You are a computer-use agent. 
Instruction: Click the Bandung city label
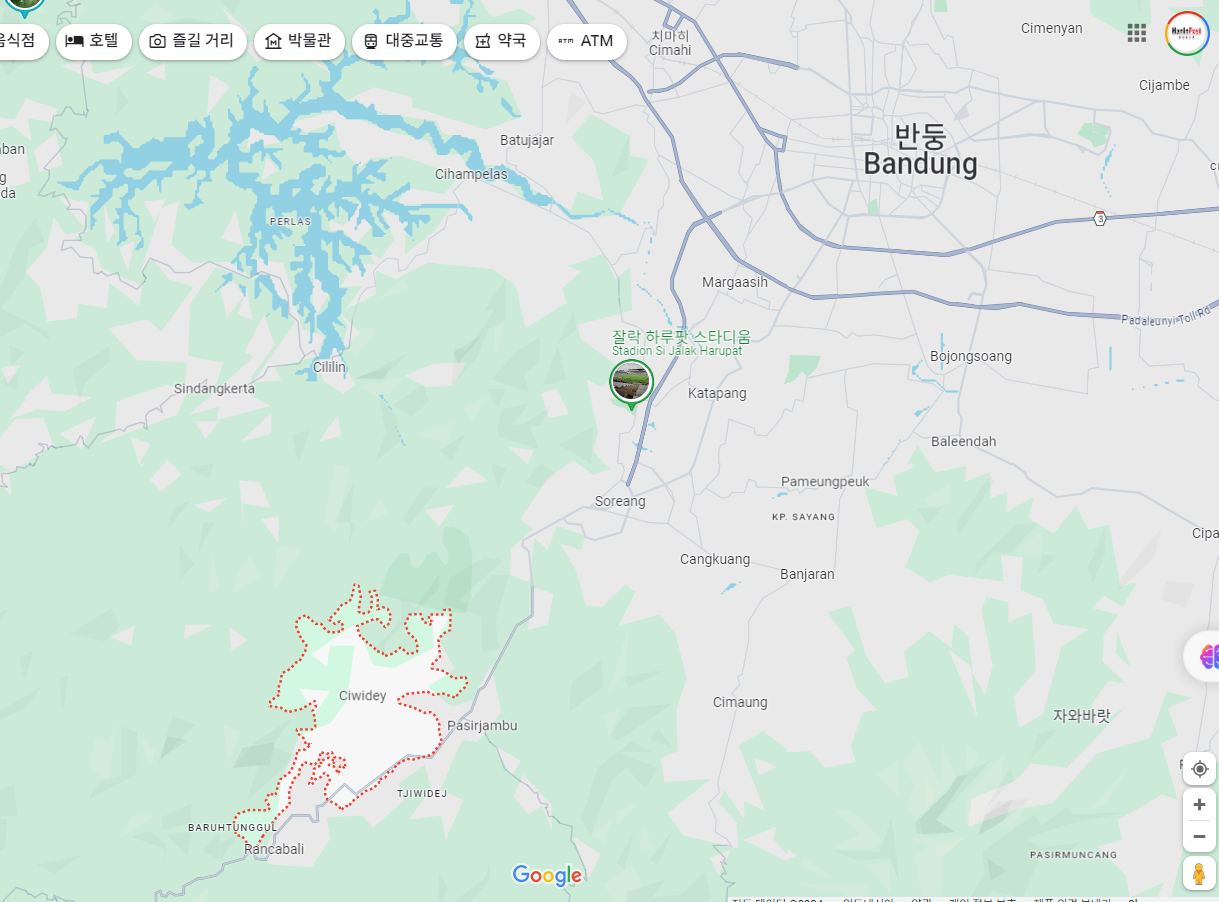(920, 149)
